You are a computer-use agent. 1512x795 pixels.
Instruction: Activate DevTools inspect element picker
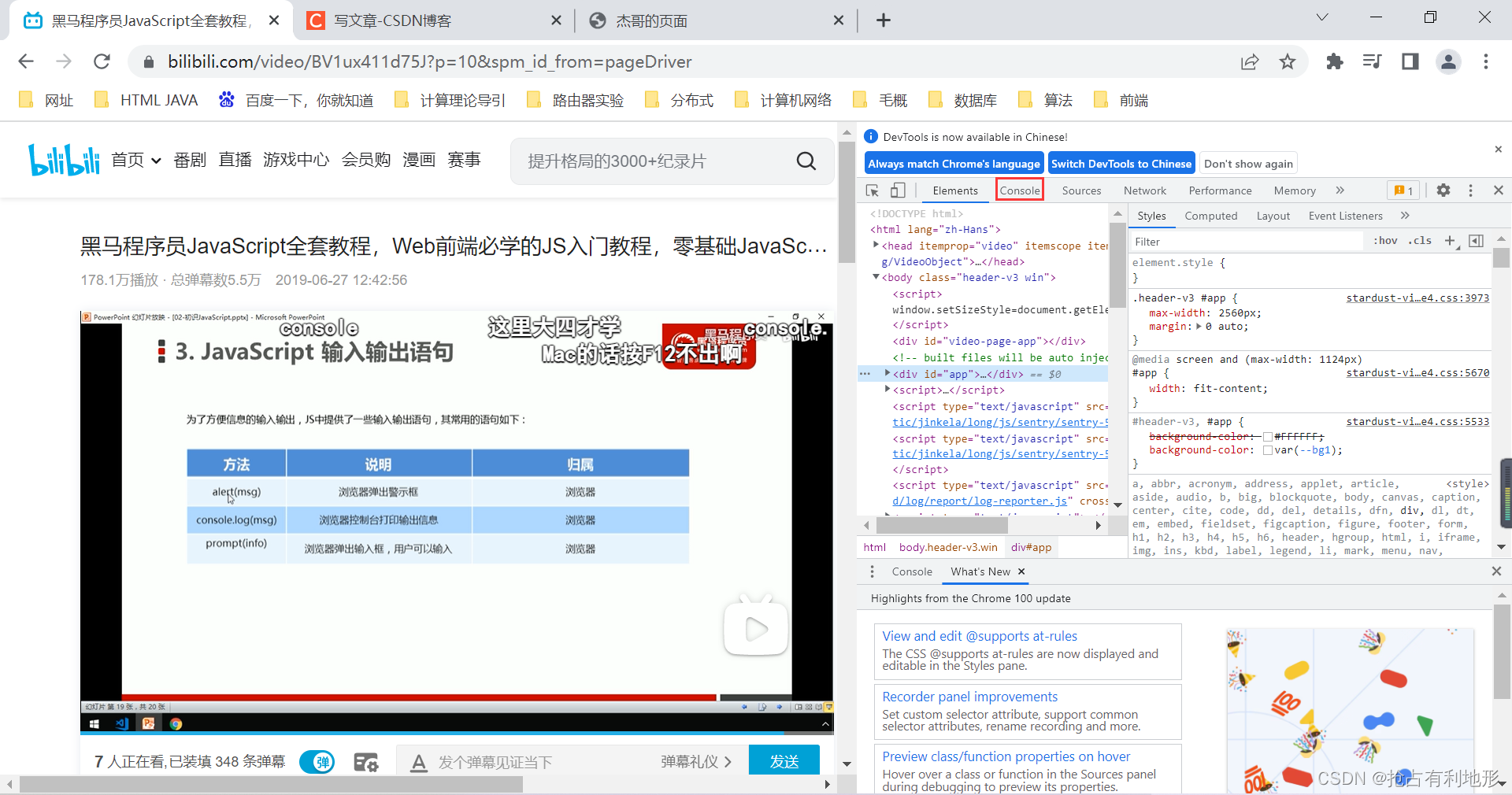(873, 190)
